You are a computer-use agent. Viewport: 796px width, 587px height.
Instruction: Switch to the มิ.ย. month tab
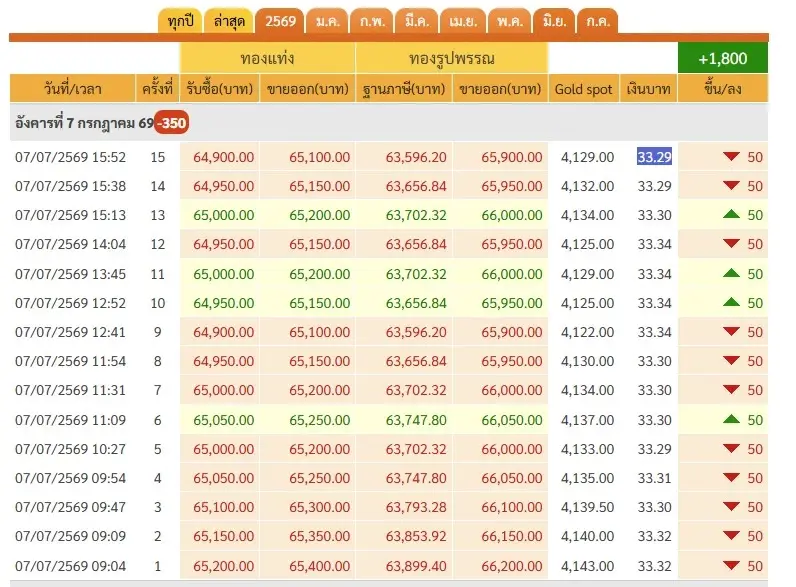click(554, 21)
